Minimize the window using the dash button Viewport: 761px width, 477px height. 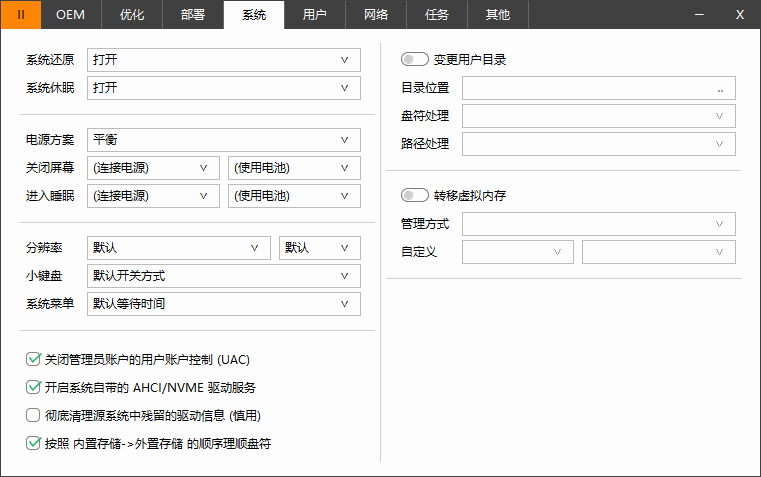click(x=697, y=14)
